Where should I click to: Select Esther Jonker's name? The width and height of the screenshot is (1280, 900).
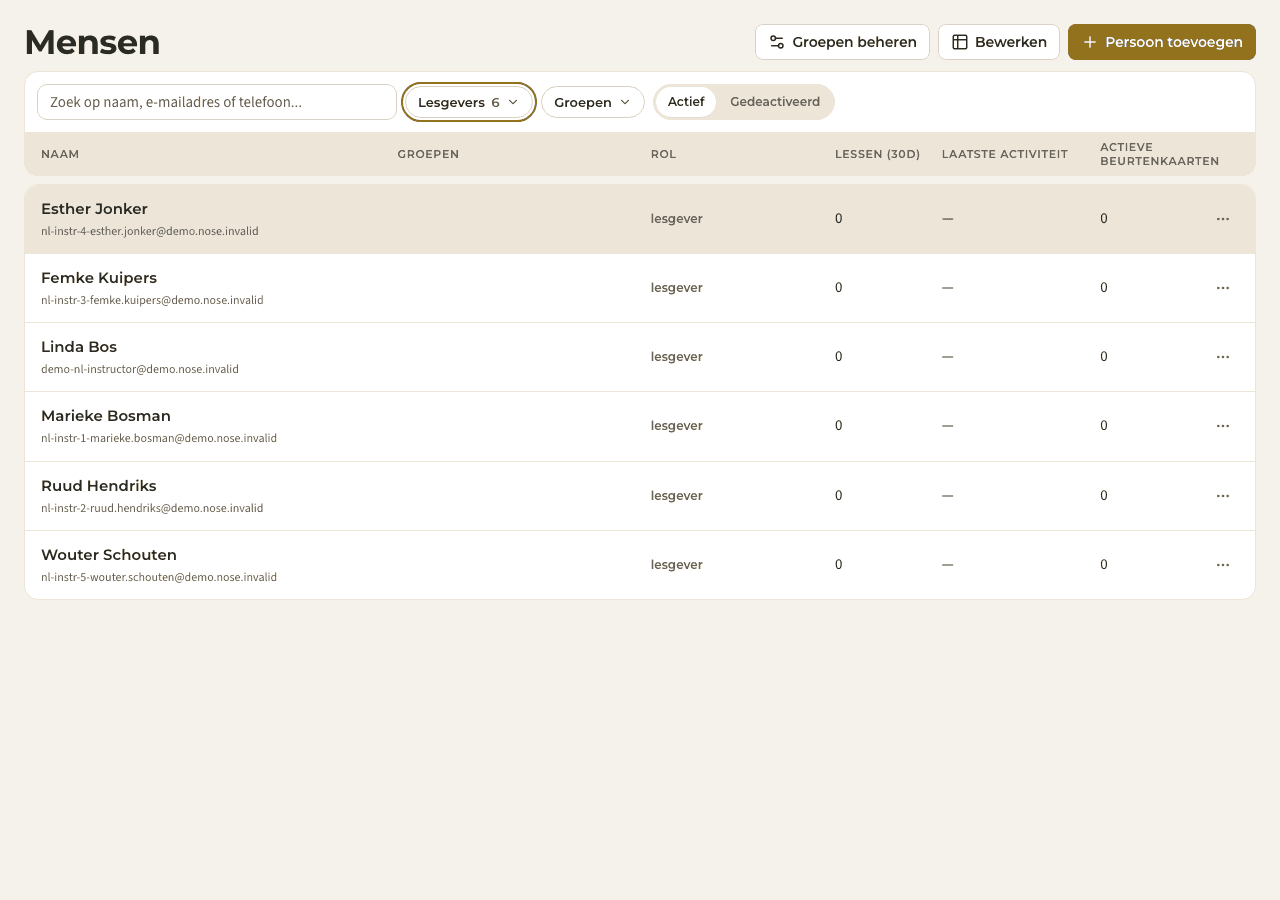(x=94, y=209)
